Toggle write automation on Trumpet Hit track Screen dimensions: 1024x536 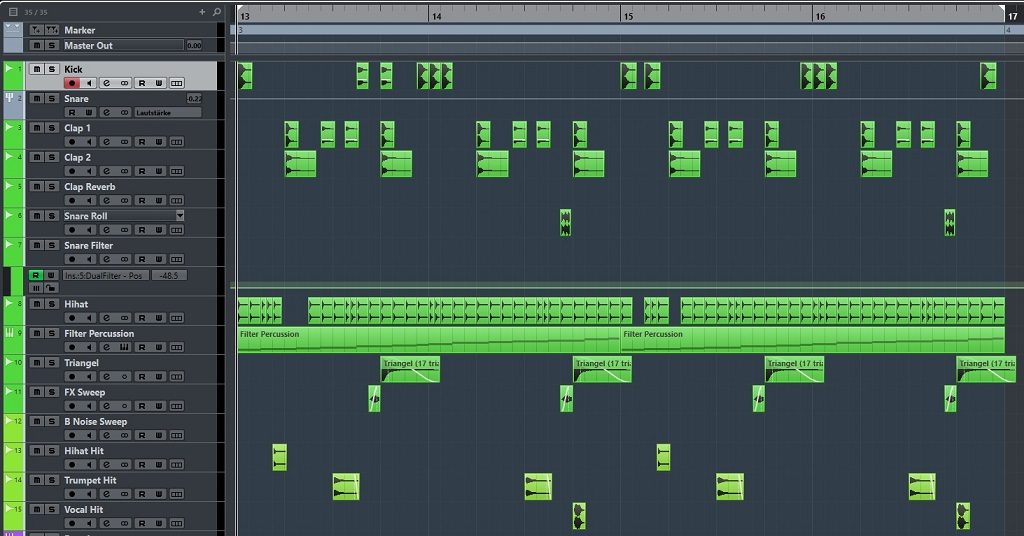(159, 494)
